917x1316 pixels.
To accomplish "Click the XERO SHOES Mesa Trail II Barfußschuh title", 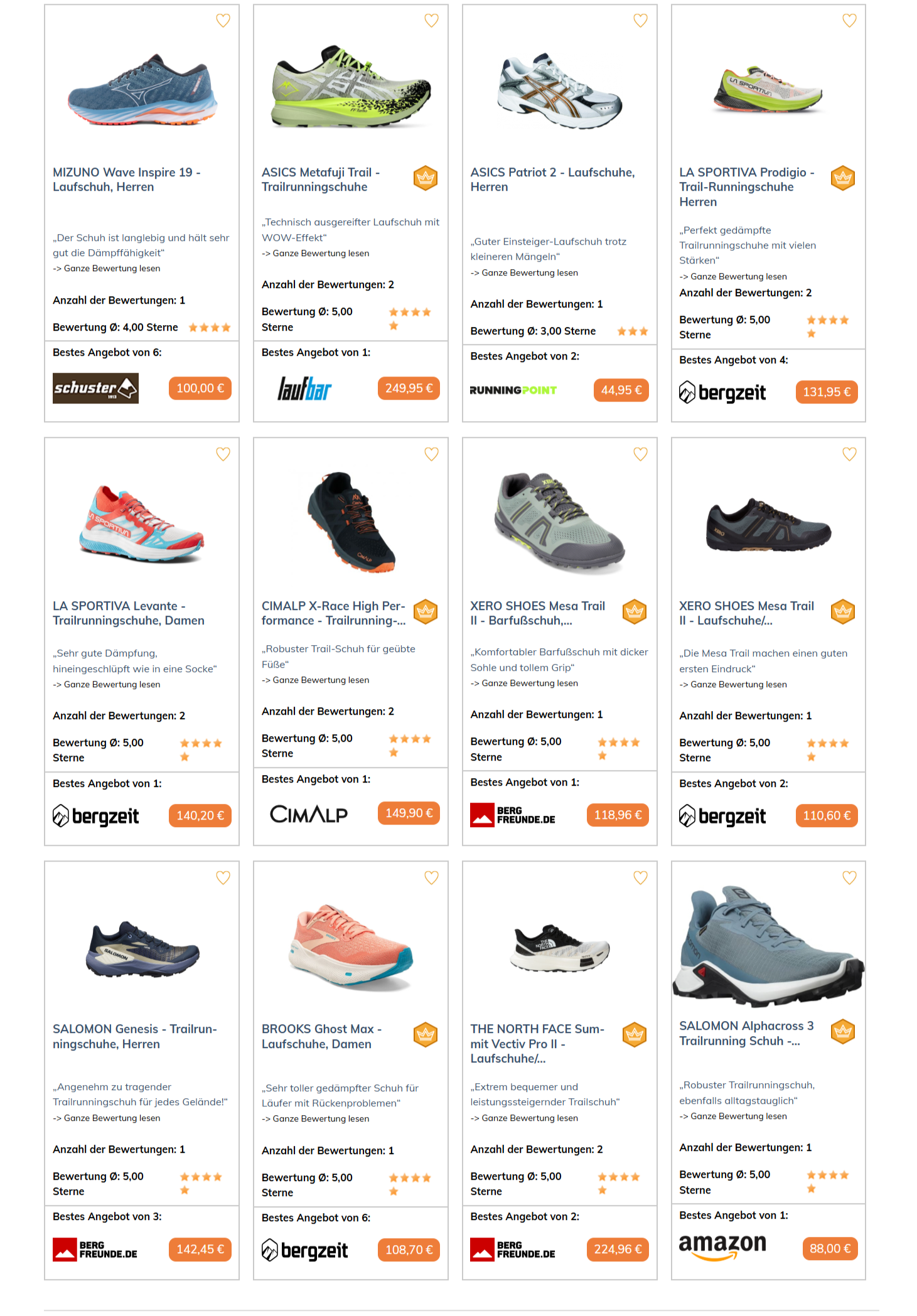I will pyautogui.click(x=538, y=613).
